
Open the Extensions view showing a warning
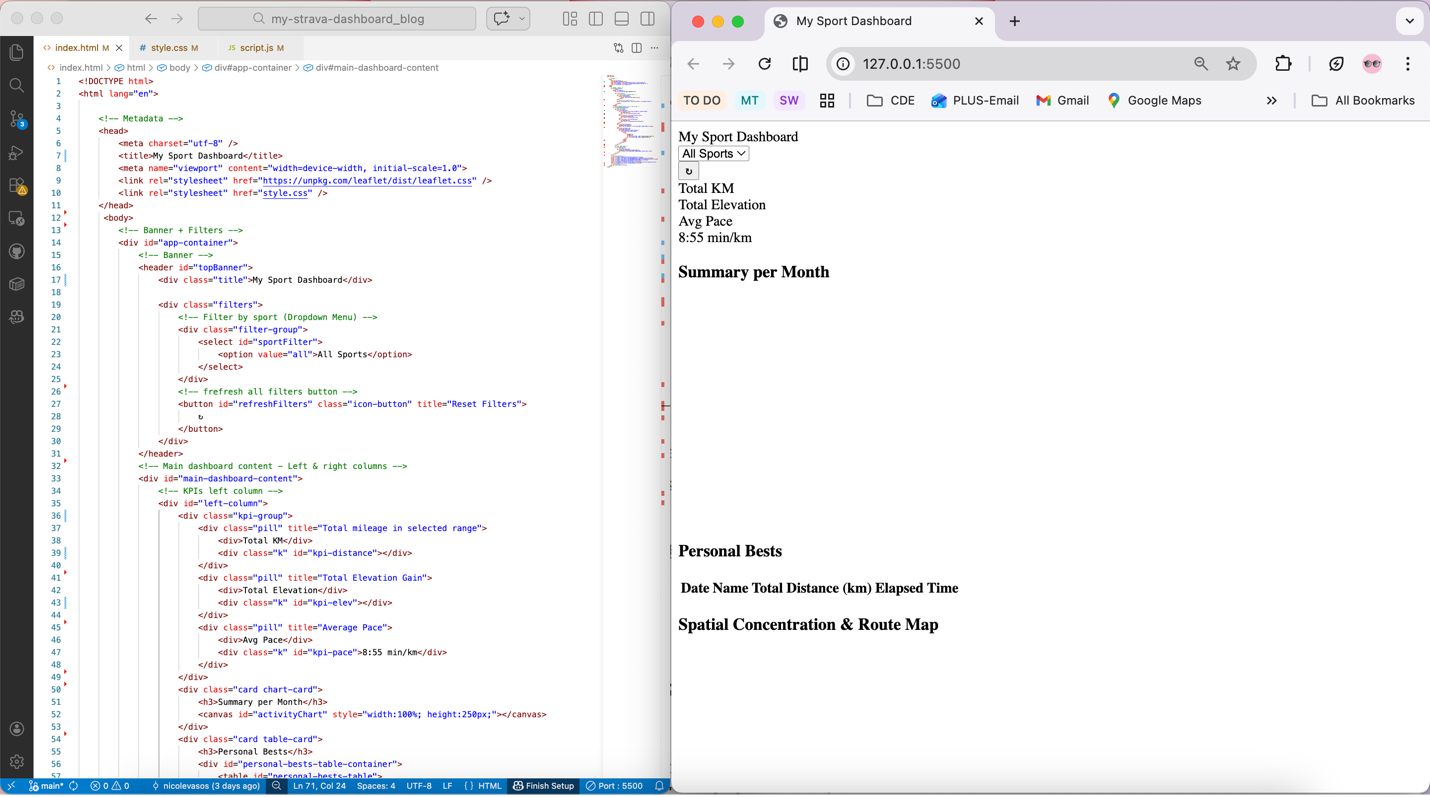(16, 185)
